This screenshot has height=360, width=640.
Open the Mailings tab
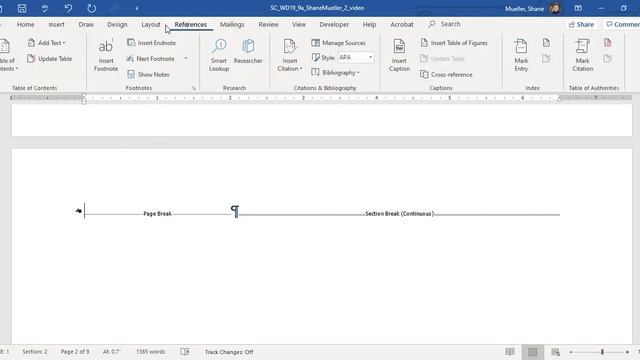point(232,24)
